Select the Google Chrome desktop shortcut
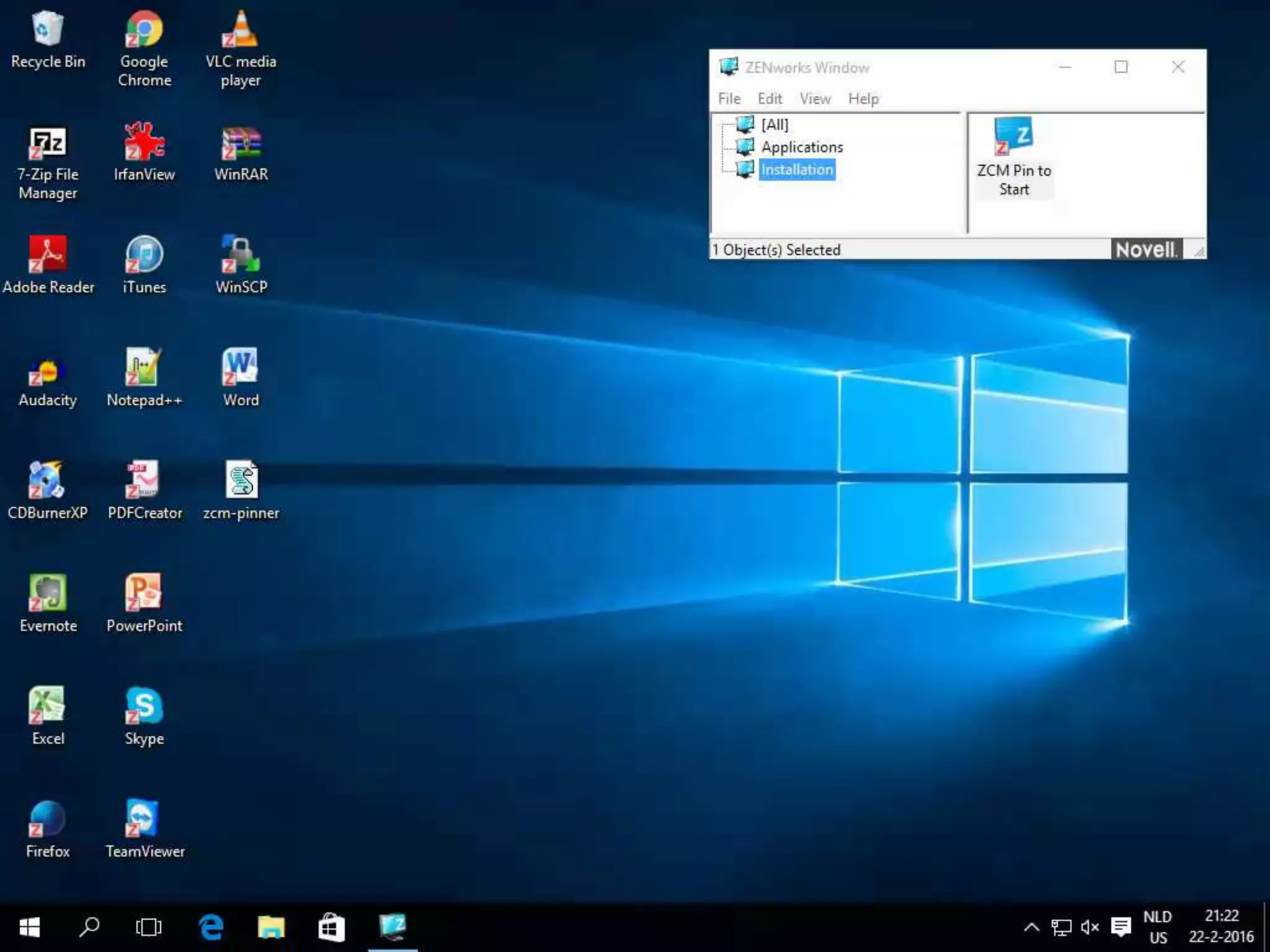The image size is (1270, 952). click(144, 48)
